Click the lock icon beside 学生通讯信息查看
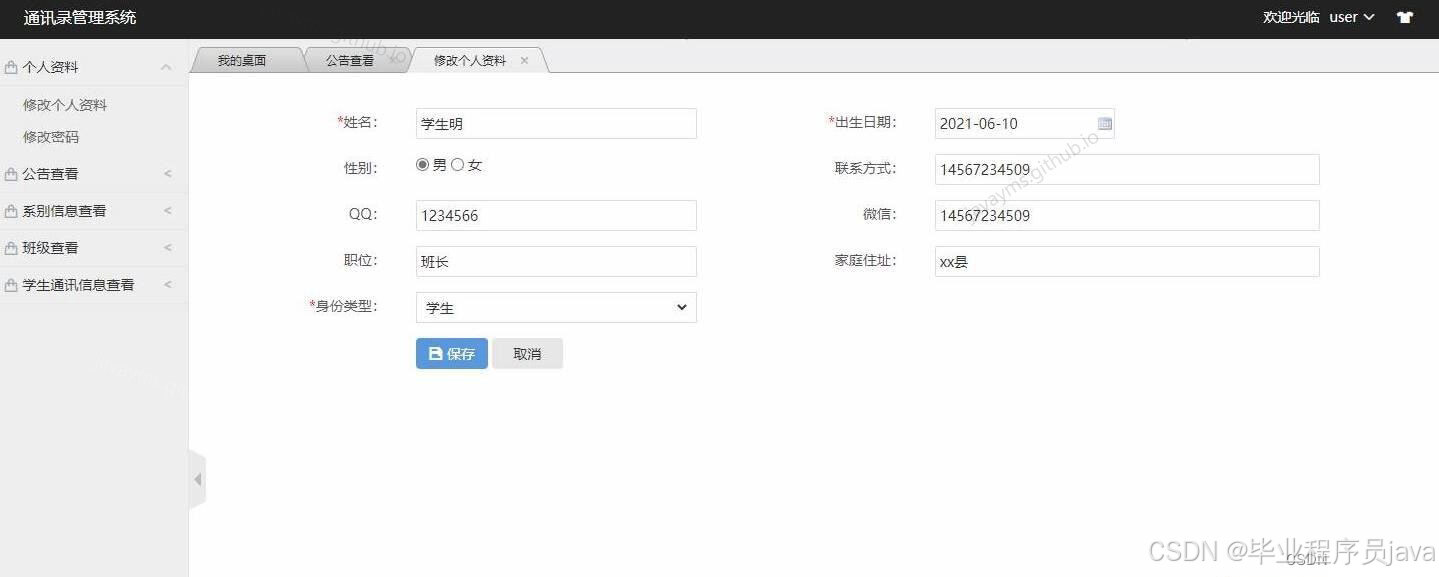The height and width of the screenshot is (577, 1439). point(11,285)
